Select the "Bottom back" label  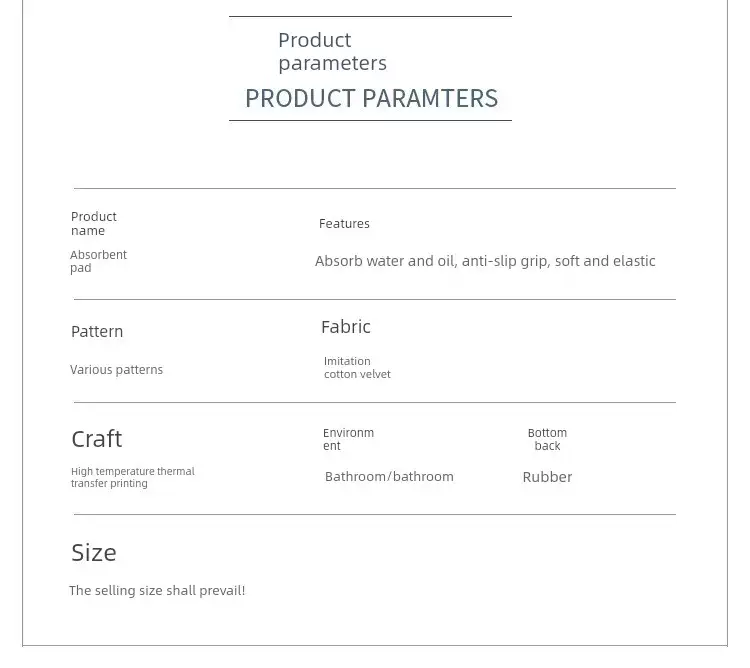pyautogui.click(x=547, y=439)
